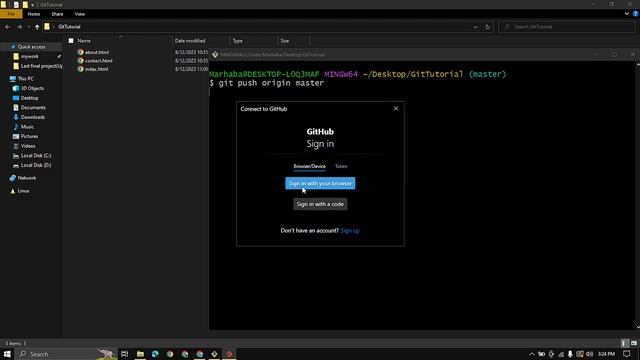Image resolution: width=640 pixels, height=360 pixels.
Task: Open the network status tray icon
Action: point(561,354)
